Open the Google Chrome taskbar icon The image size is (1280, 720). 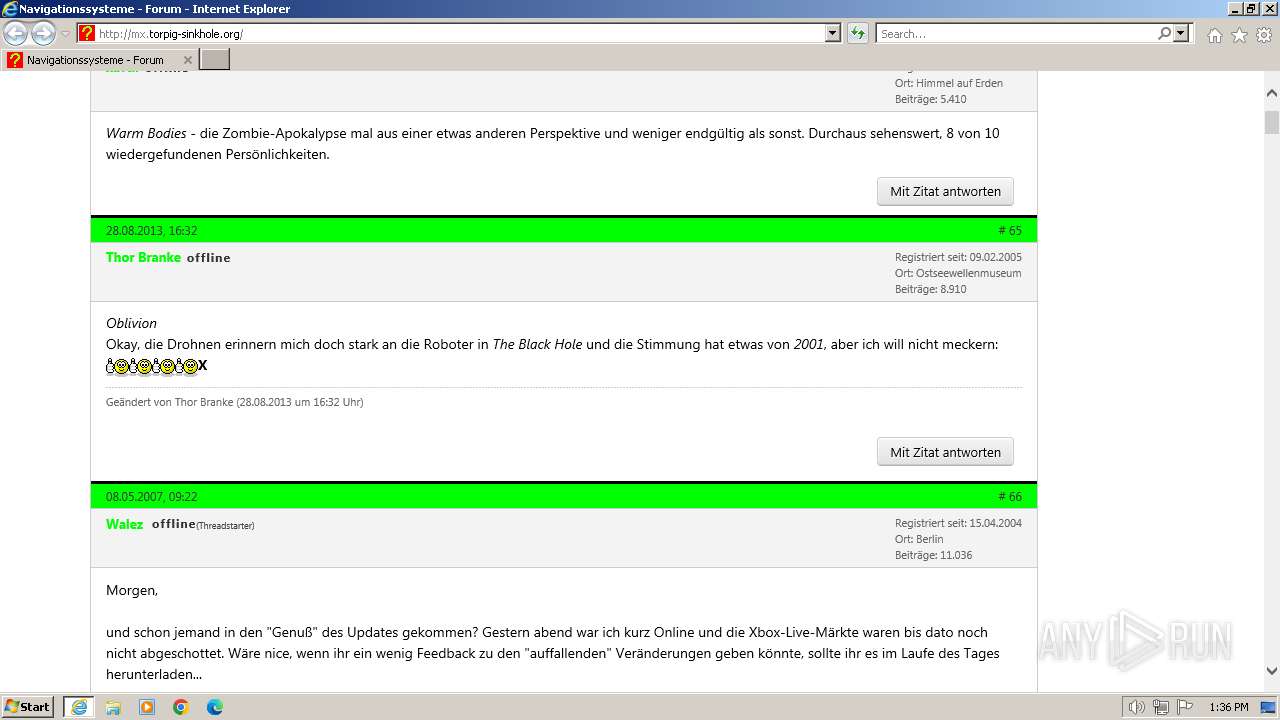tap(181, 707)
